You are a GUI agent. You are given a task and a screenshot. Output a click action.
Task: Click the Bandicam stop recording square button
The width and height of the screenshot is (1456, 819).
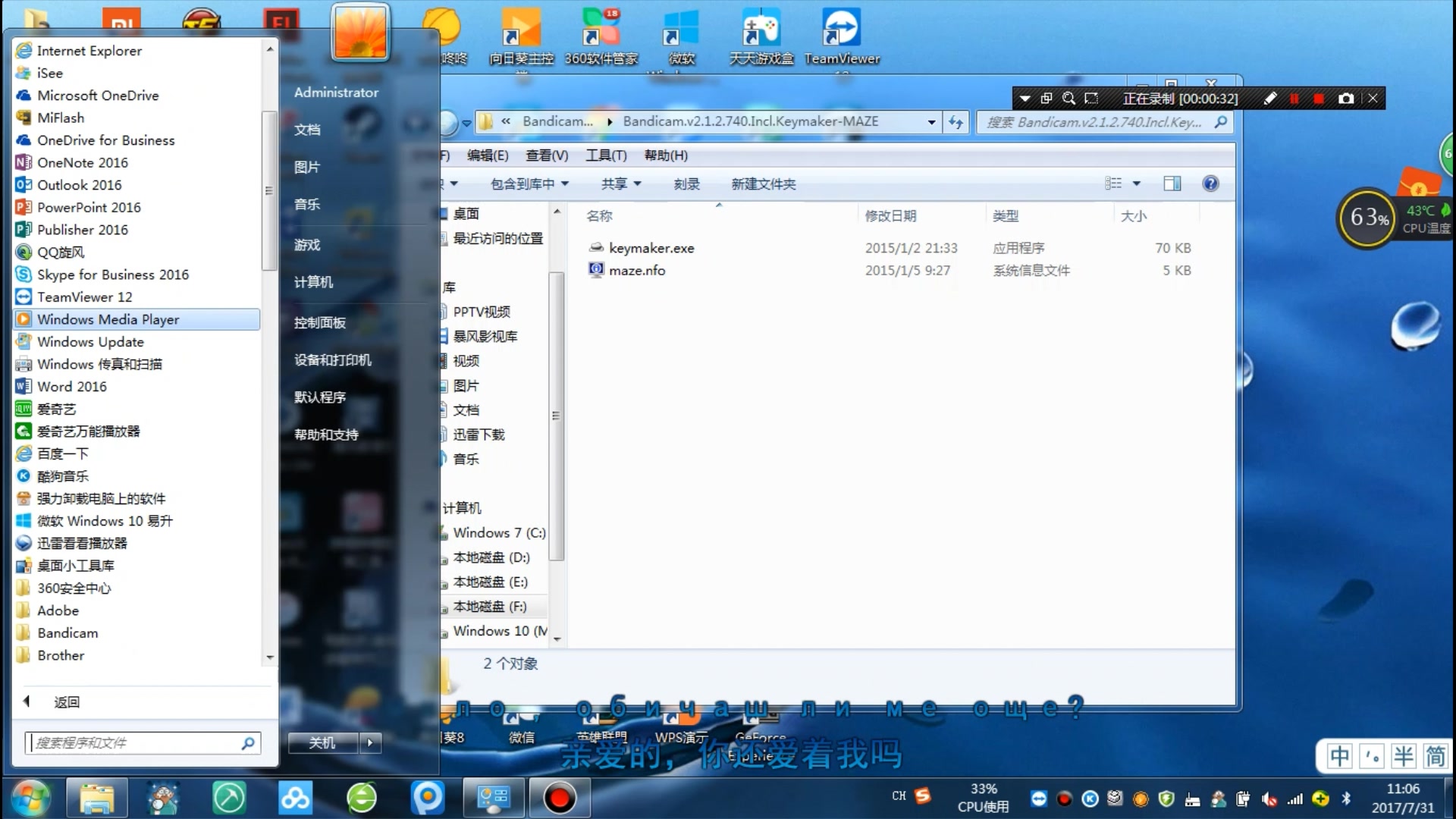pyautogui.click(x=1319, y=99)
